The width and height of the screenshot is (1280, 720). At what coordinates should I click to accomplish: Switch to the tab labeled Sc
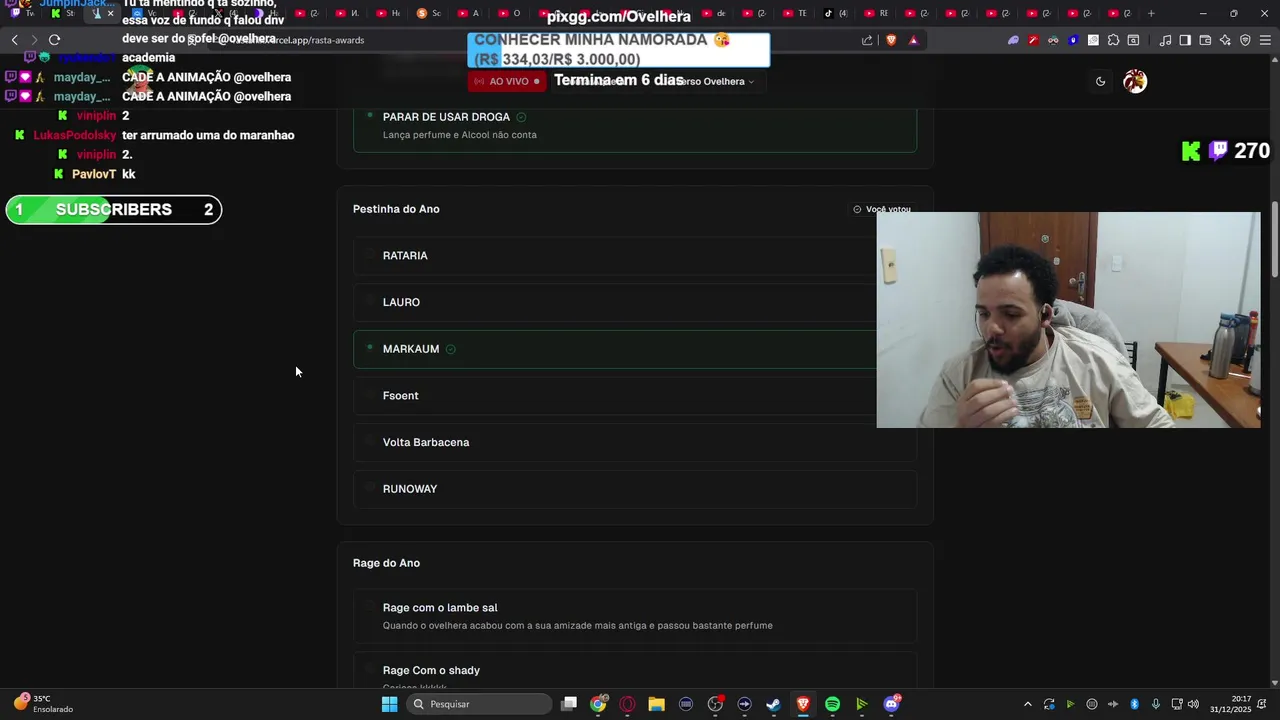[428, 13]
